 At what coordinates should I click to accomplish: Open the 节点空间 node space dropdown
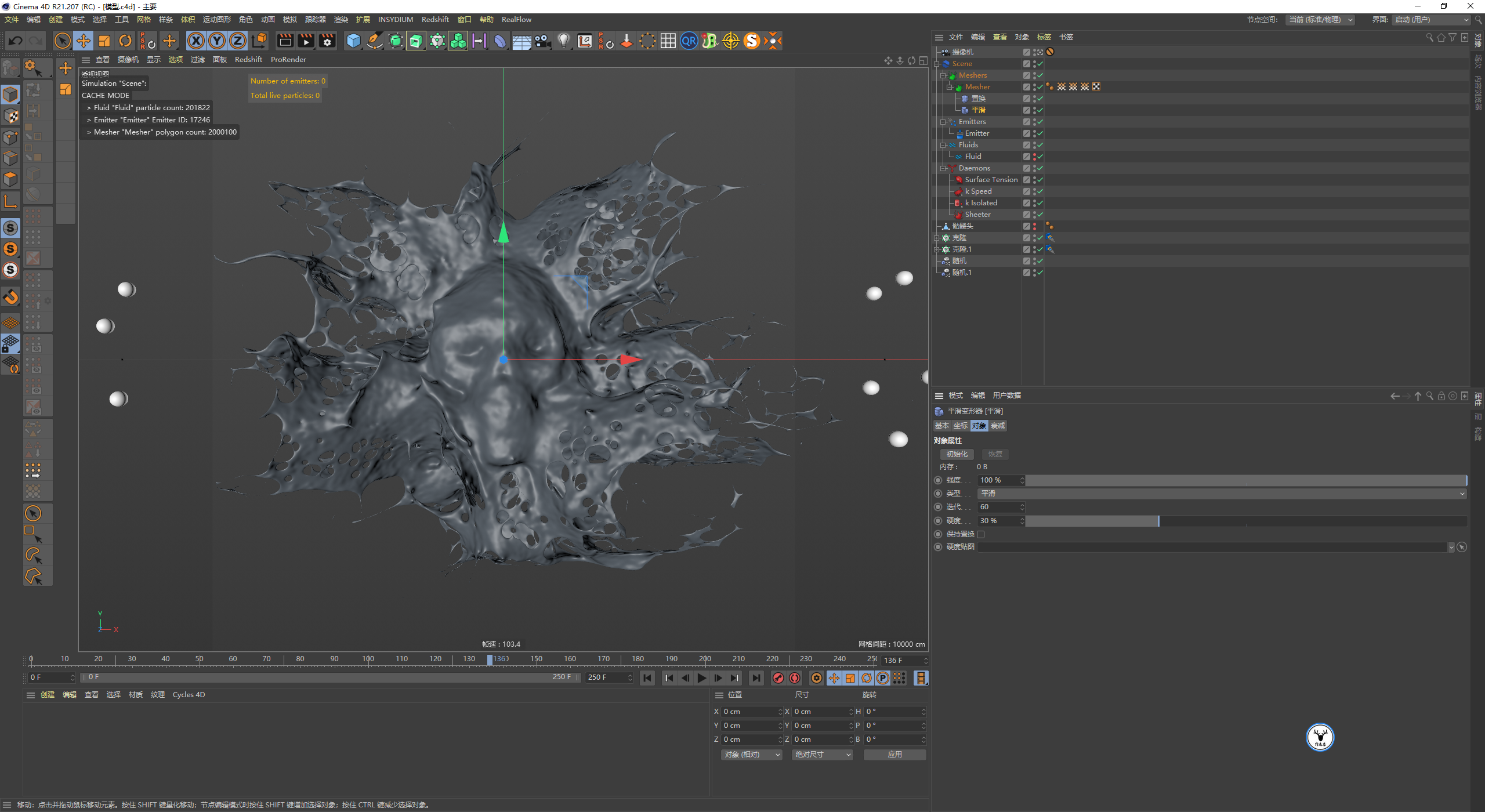click(x=1320, y=20)
